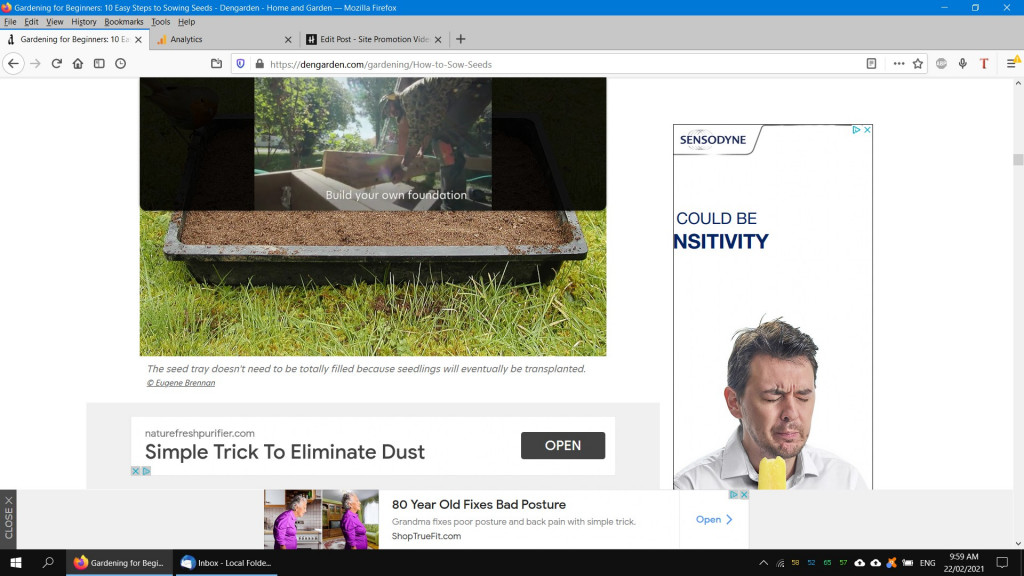Click the microphone extension icon
1024x576 pixels.
(x=962, y=63)
